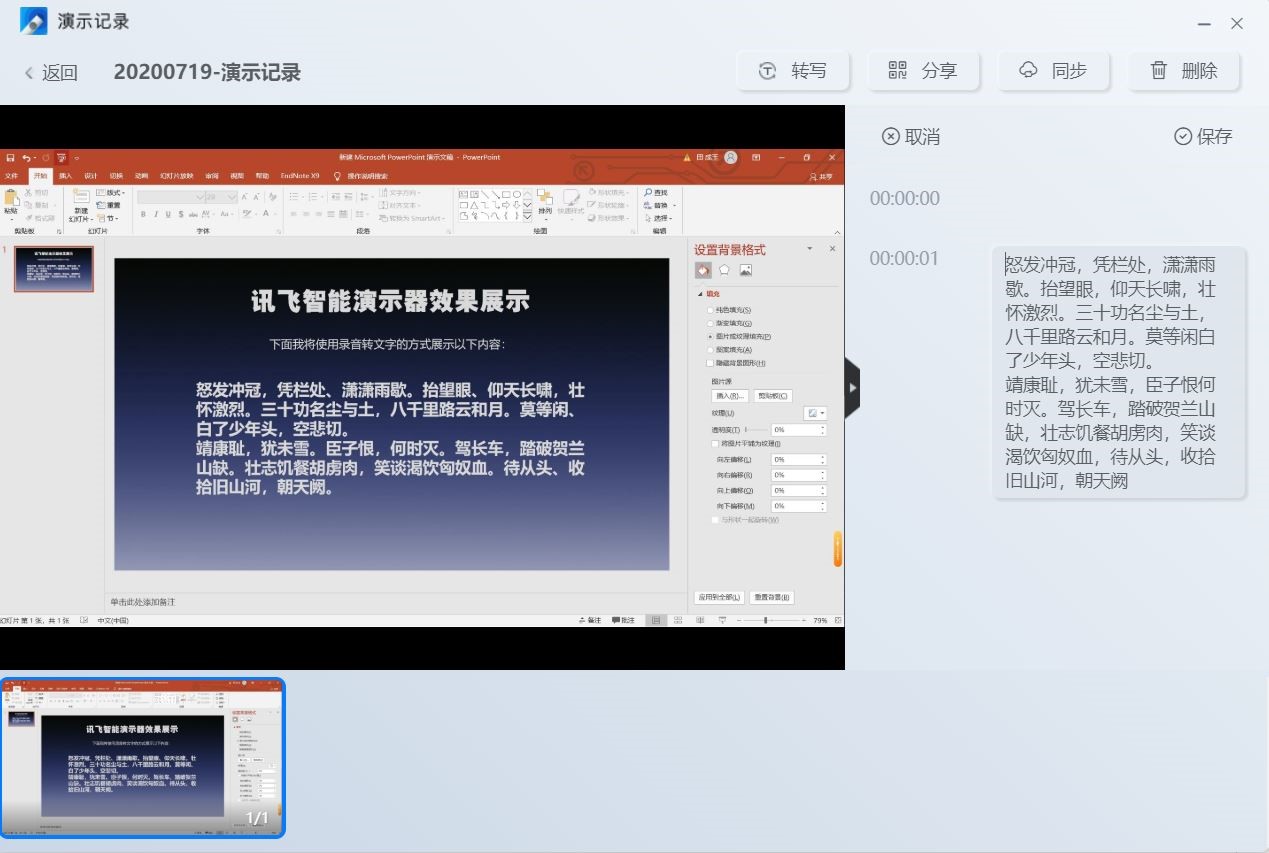The image size is (1269, 853).
Task: Click the pentagon effects icon in 设置背景格式 pane
Action: pyautogui.click(x=724, y=270)
